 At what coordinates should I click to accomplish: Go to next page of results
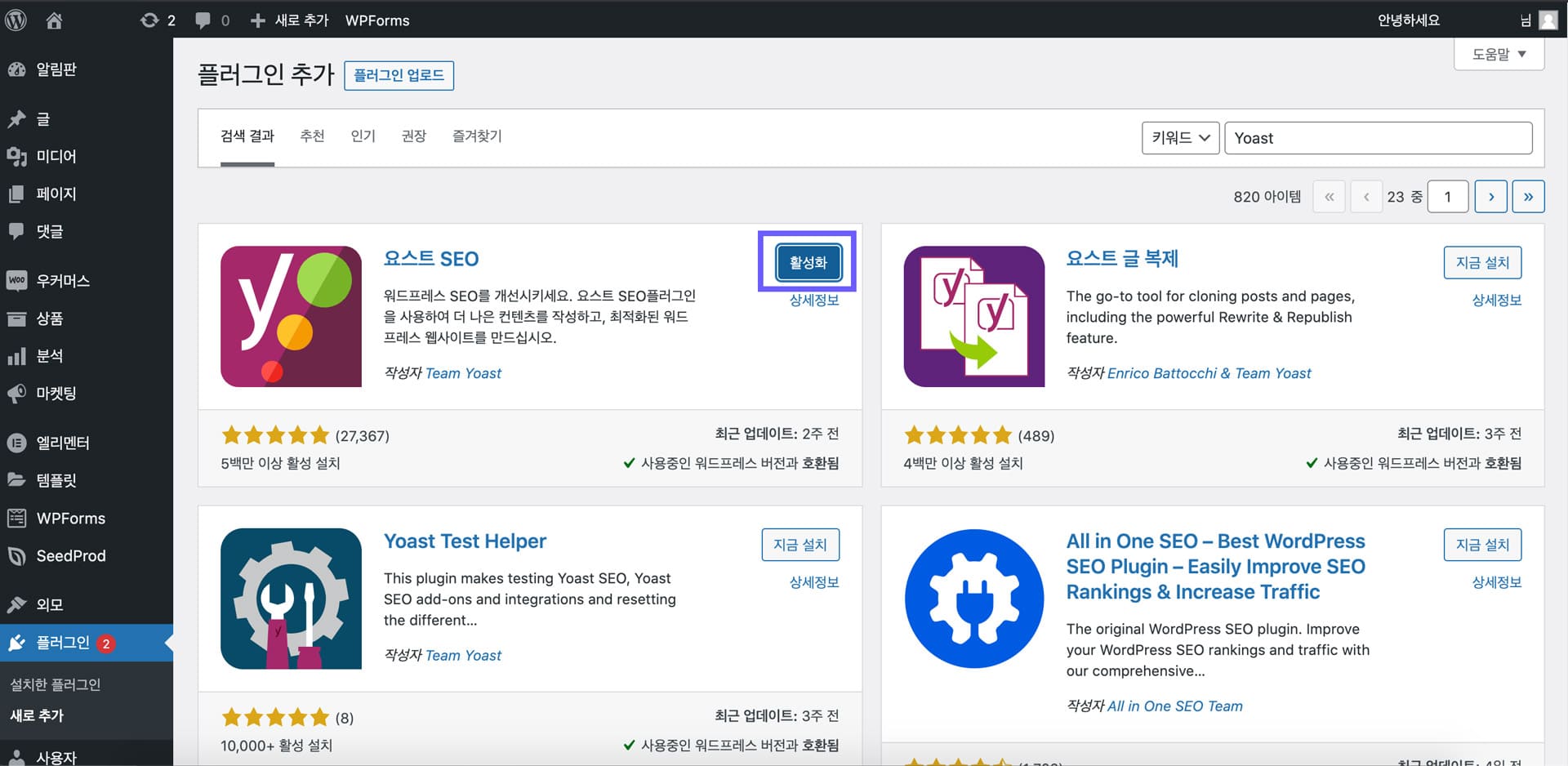1490,197
